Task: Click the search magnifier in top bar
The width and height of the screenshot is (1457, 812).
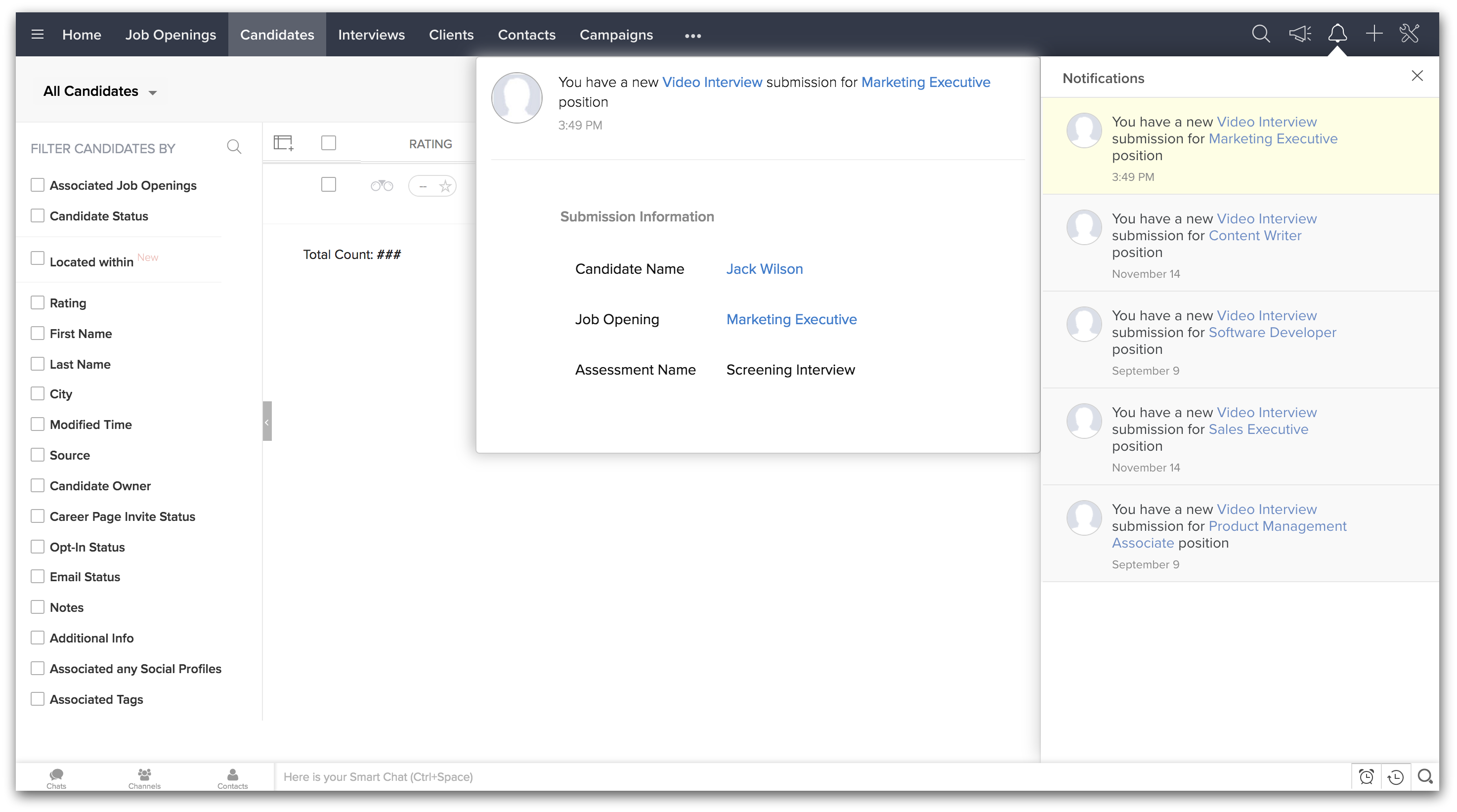Action: point(1260,34)
